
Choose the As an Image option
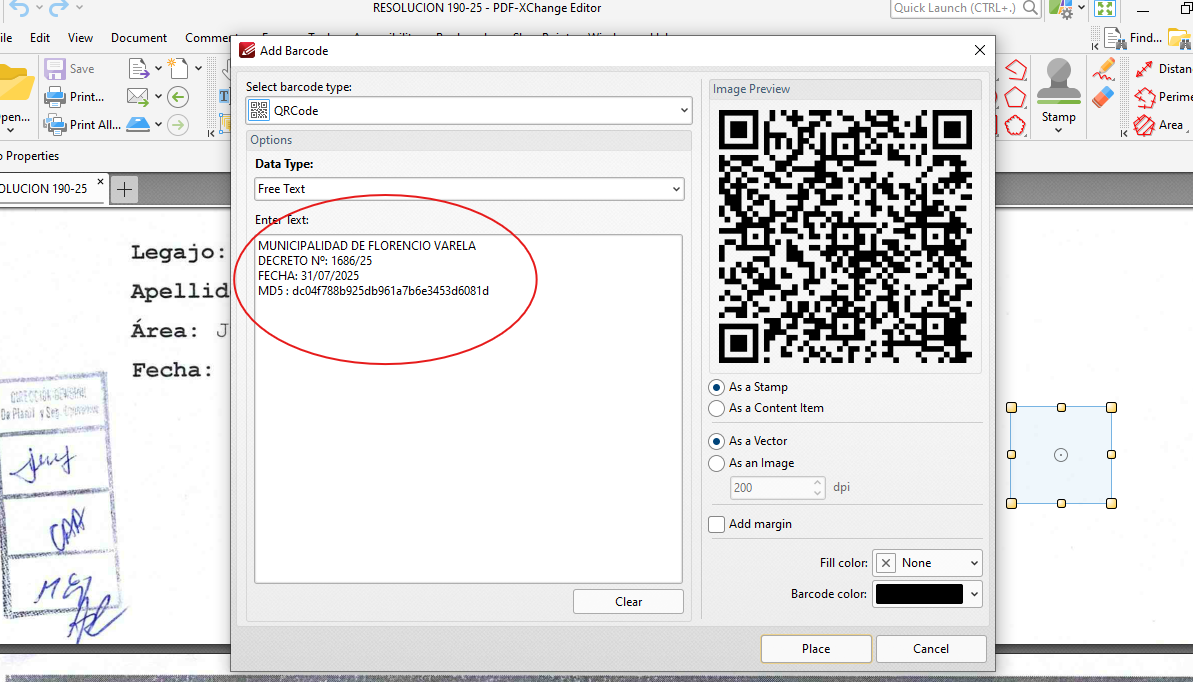[716, 463]
